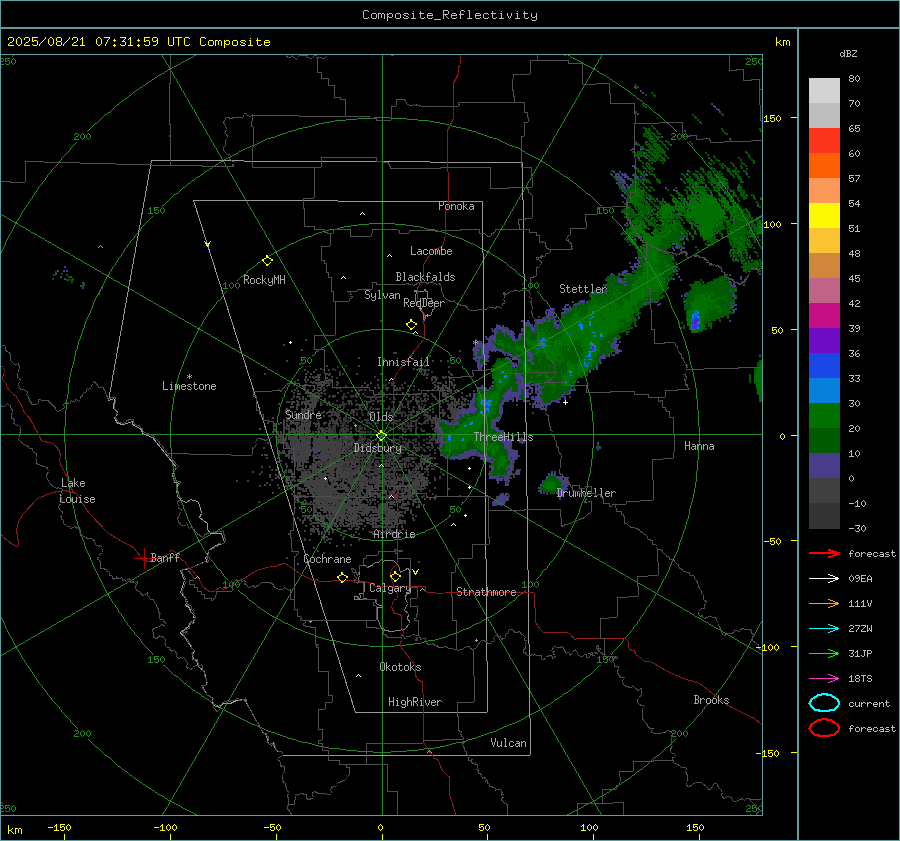Click the Banff town label

(x=165, y=557)
